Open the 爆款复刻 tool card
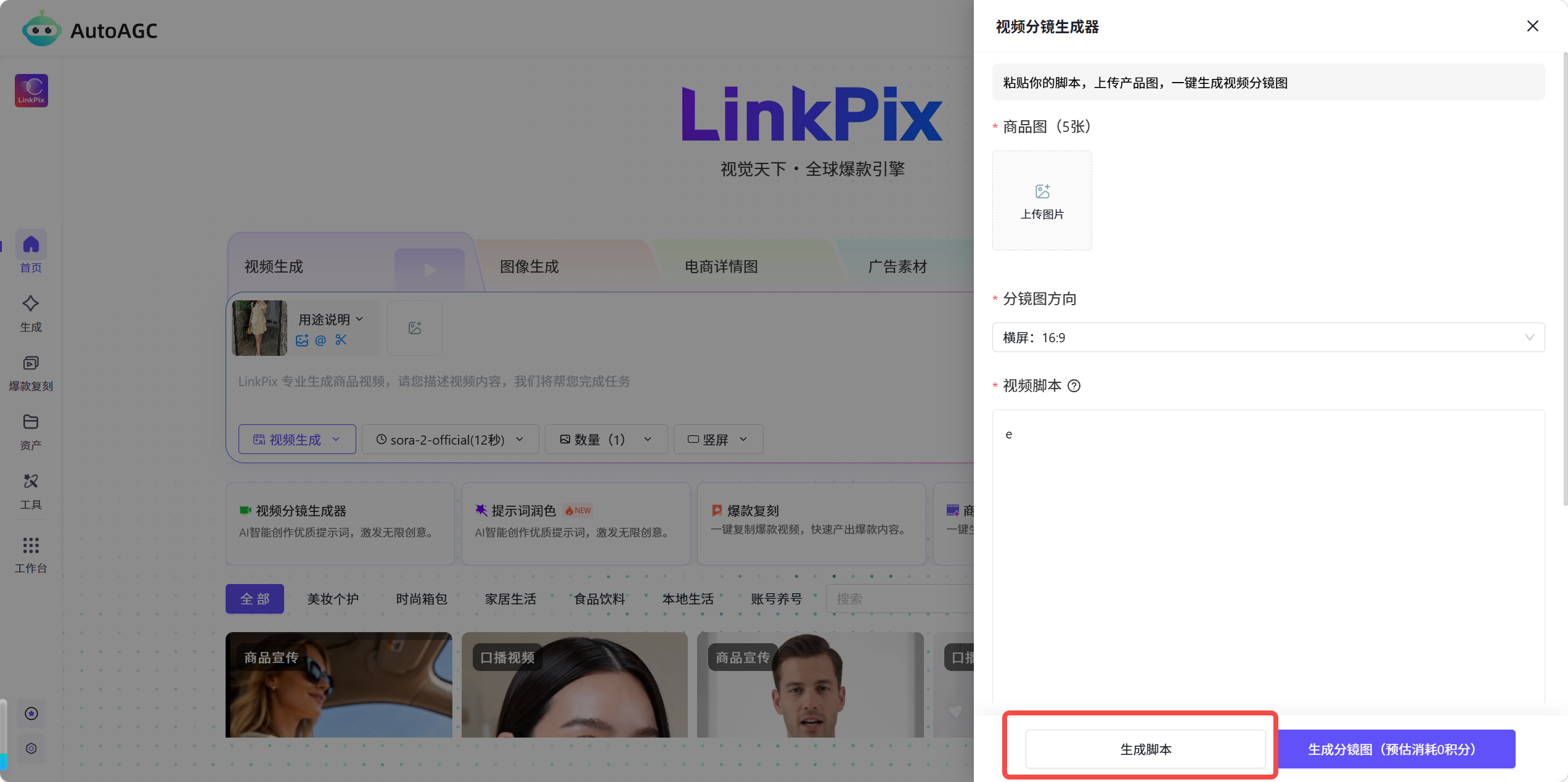The image size is (1568, 782). [x=811, y=524]
